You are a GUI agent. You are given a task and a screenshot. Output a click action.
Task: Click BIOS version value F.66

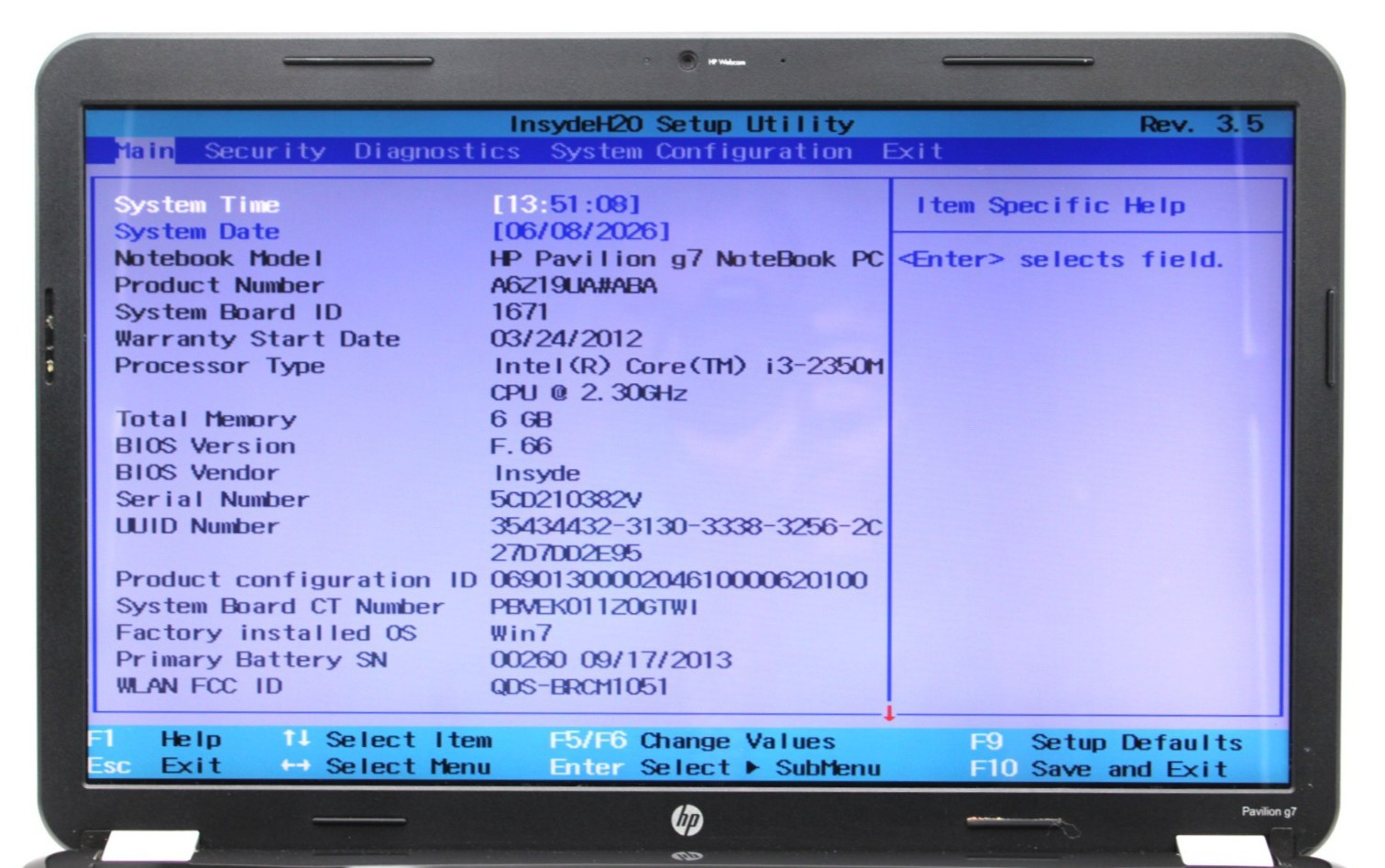click(521, 446)
